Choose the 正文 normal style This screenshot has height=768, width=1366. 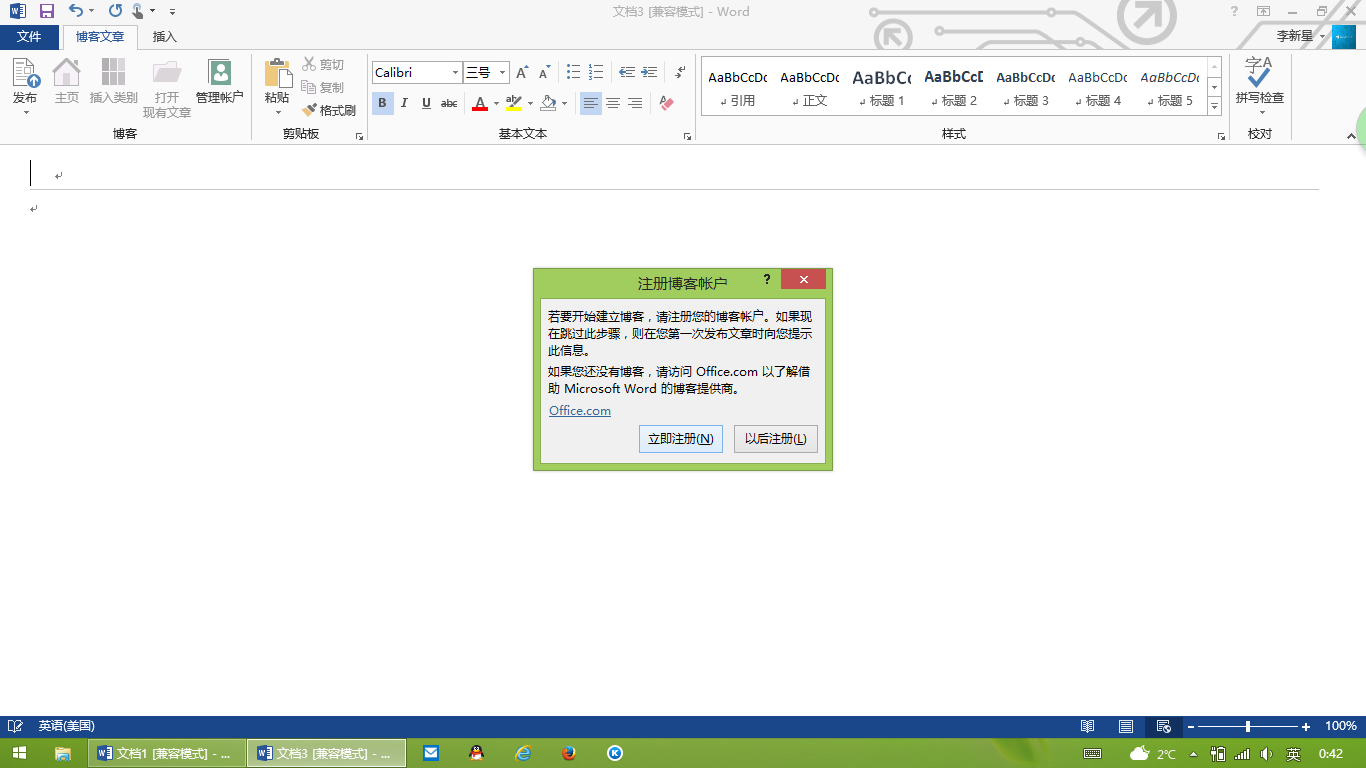(810, 87)
